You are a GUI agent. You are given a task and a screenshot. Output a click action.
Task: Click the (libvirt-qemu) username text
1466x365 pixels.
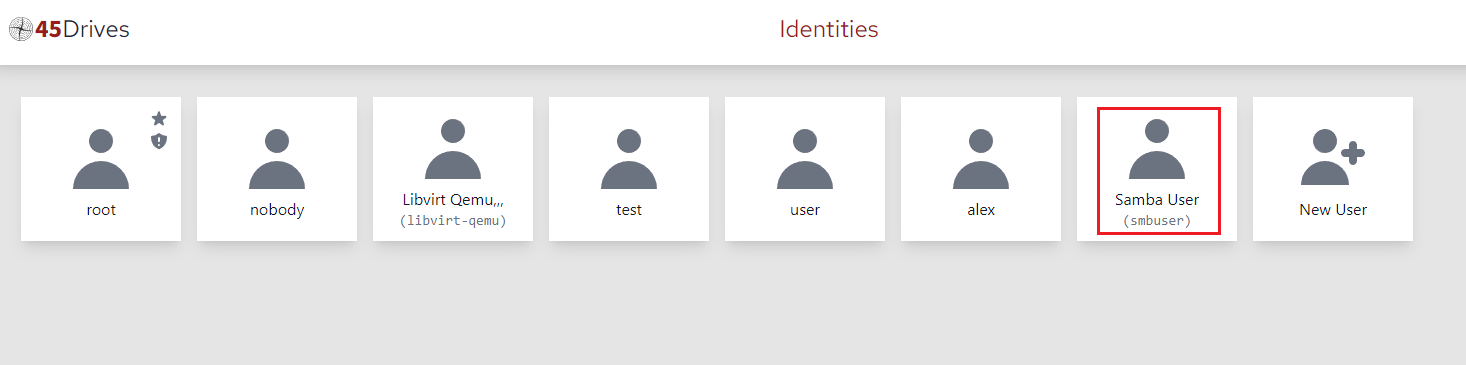point(453,221)
